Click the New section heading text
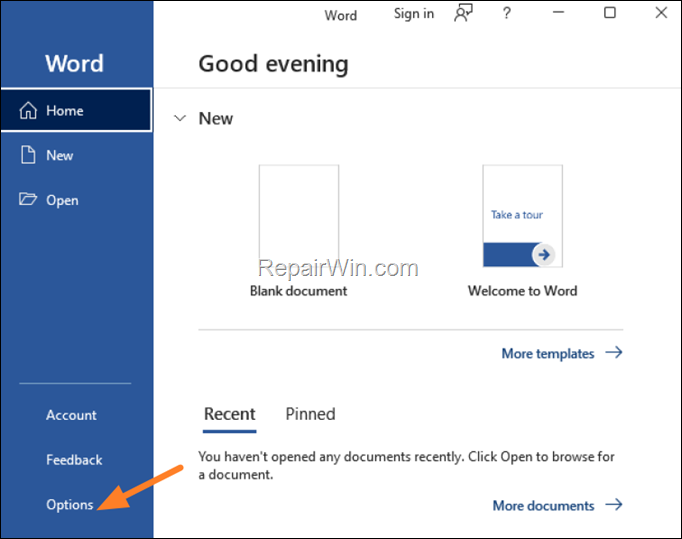The image size is (682, 539). coord(216,118)
